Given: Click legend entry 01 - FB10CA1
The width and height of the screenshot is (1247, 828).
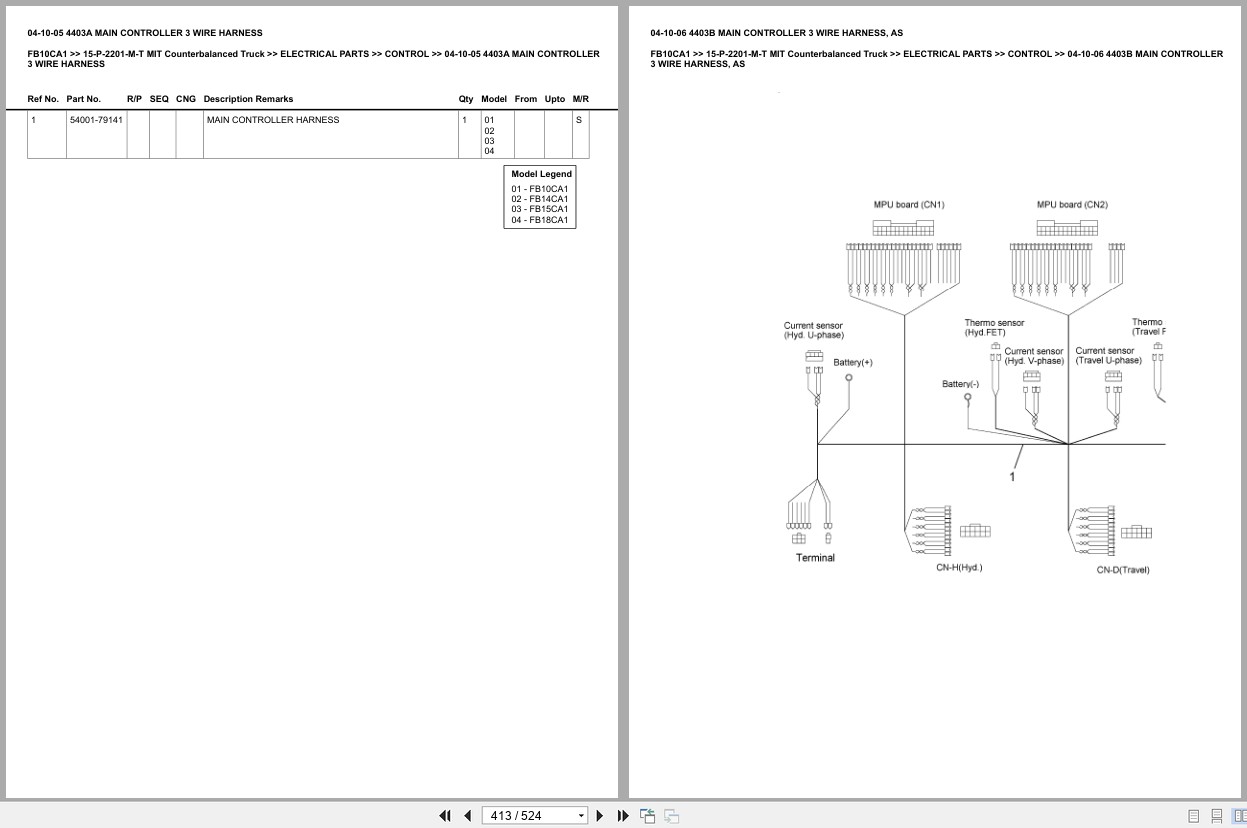Looking at the screenshot, I should click(x=539, y=189).
